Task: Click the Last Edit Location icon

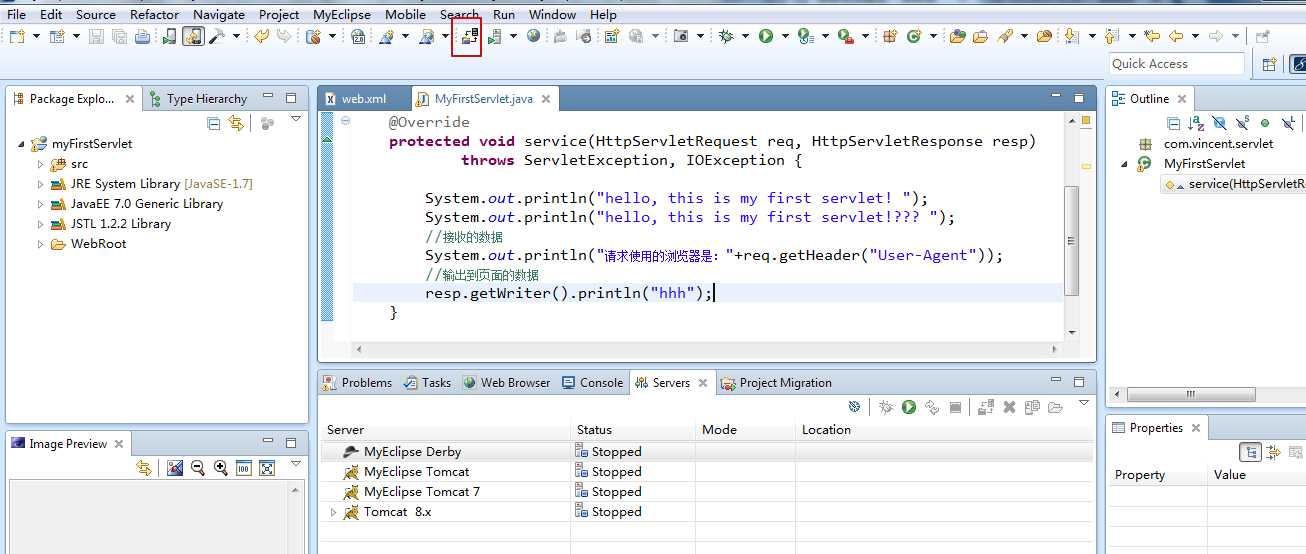Action: (1151, 36)
